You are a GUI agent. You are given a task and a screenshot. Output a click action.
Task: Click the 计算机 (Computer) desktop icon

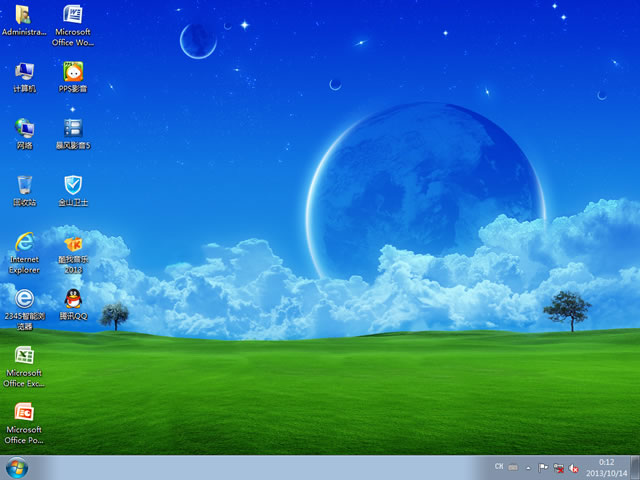[x=24, y=72]
